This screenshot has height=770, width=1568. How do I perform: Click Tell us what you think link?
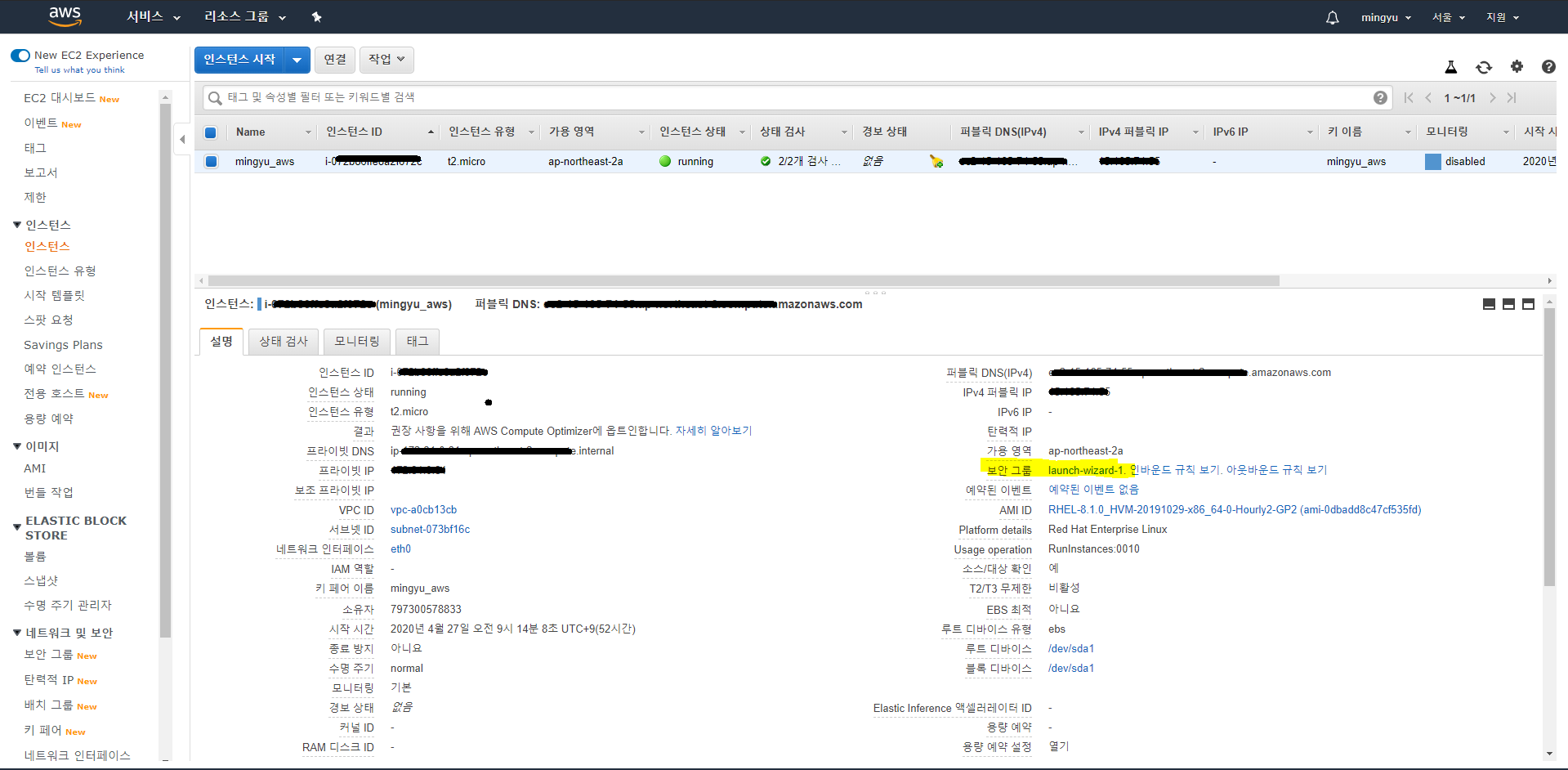79,70
